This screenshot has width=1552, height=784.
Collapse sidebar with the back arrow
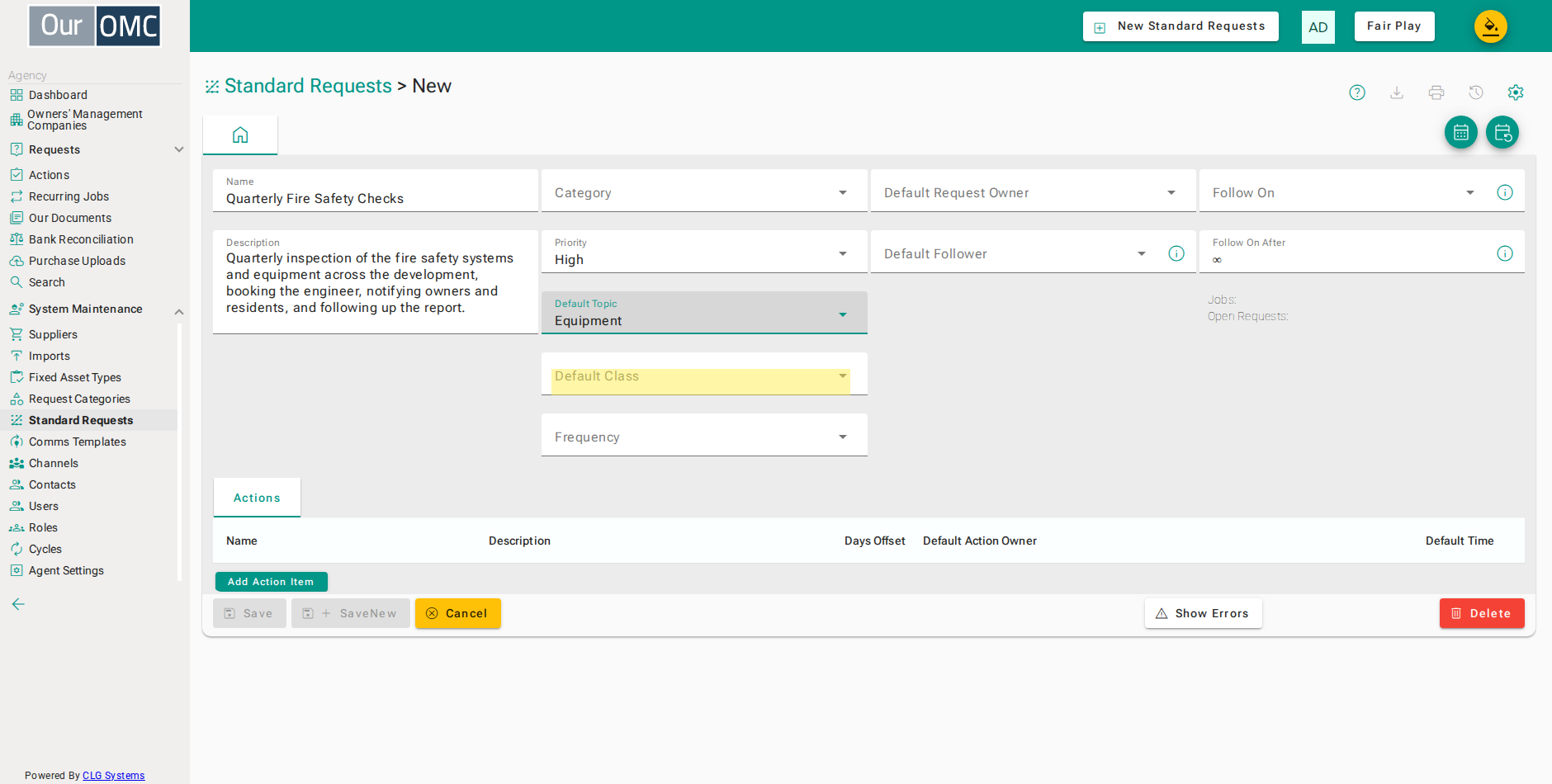[18, 604]
